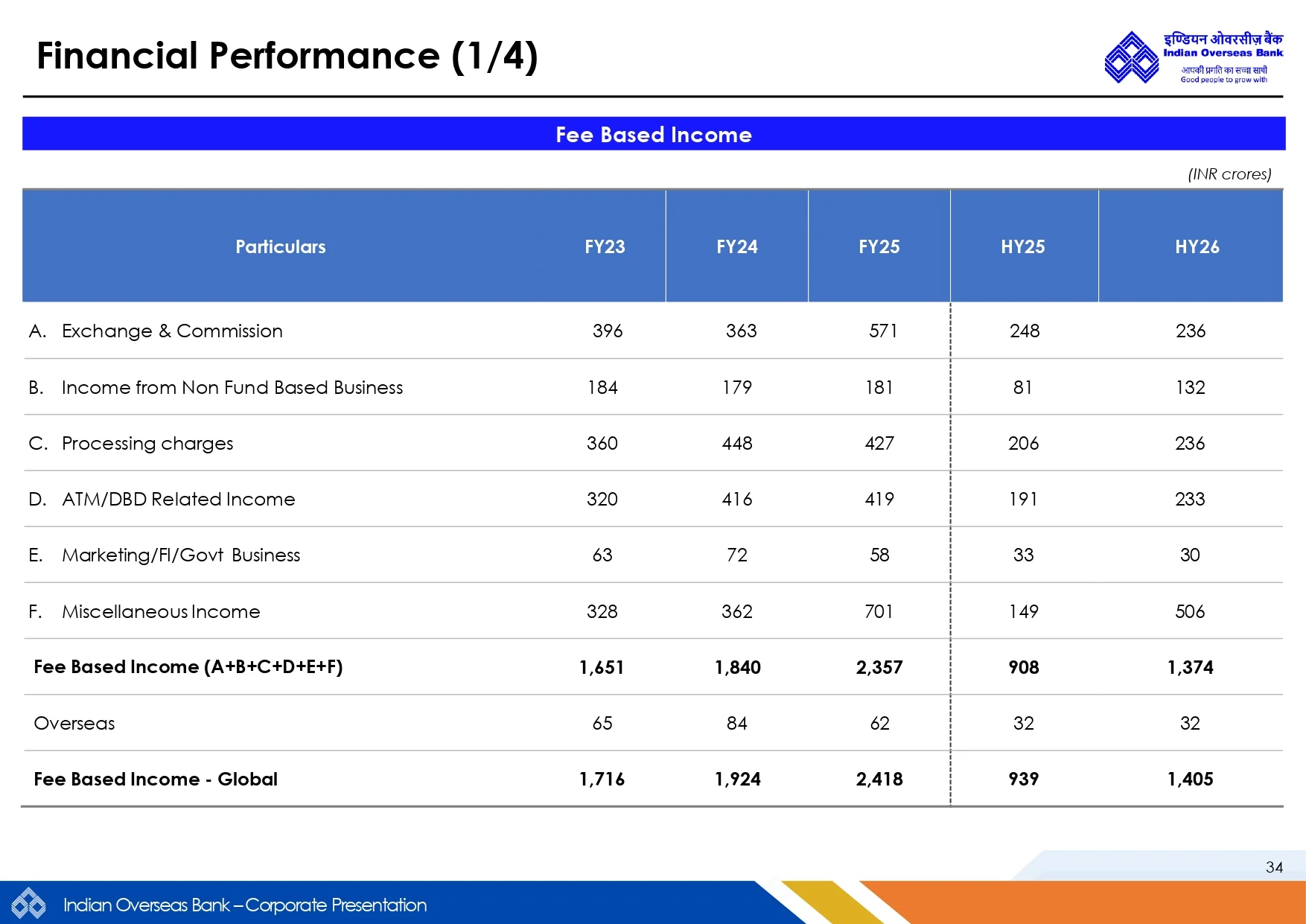This screenshot has width=1306, height=924.
Task: Click the ATM/DBD Related Income label
Action: [x=178, y=499]
